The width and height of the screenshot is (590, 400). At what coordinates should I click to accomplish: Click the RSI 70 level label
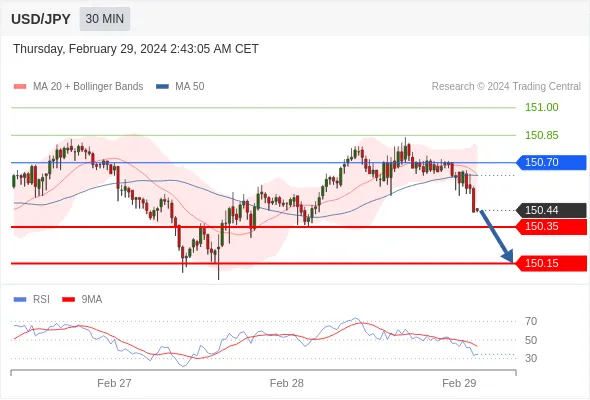531,321
